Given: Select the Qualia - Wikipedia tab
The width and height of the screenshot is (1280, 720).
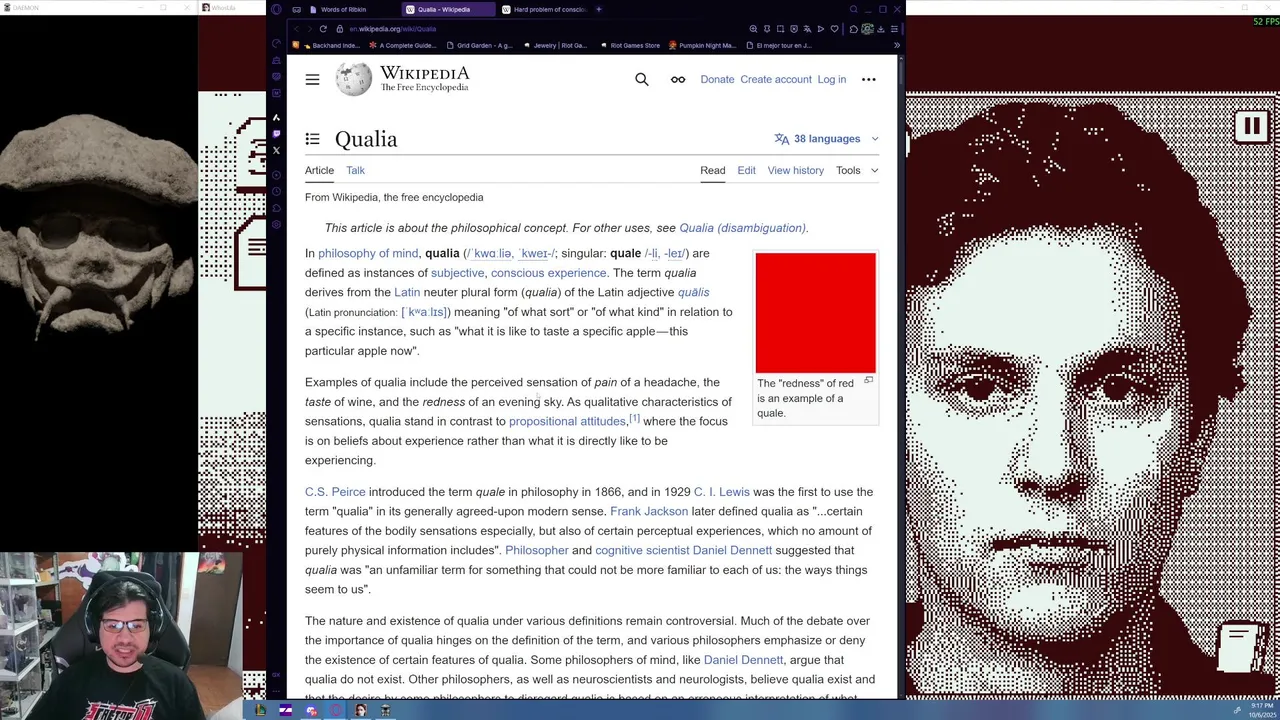Looking at the screenshot, I should click(447, 9).
